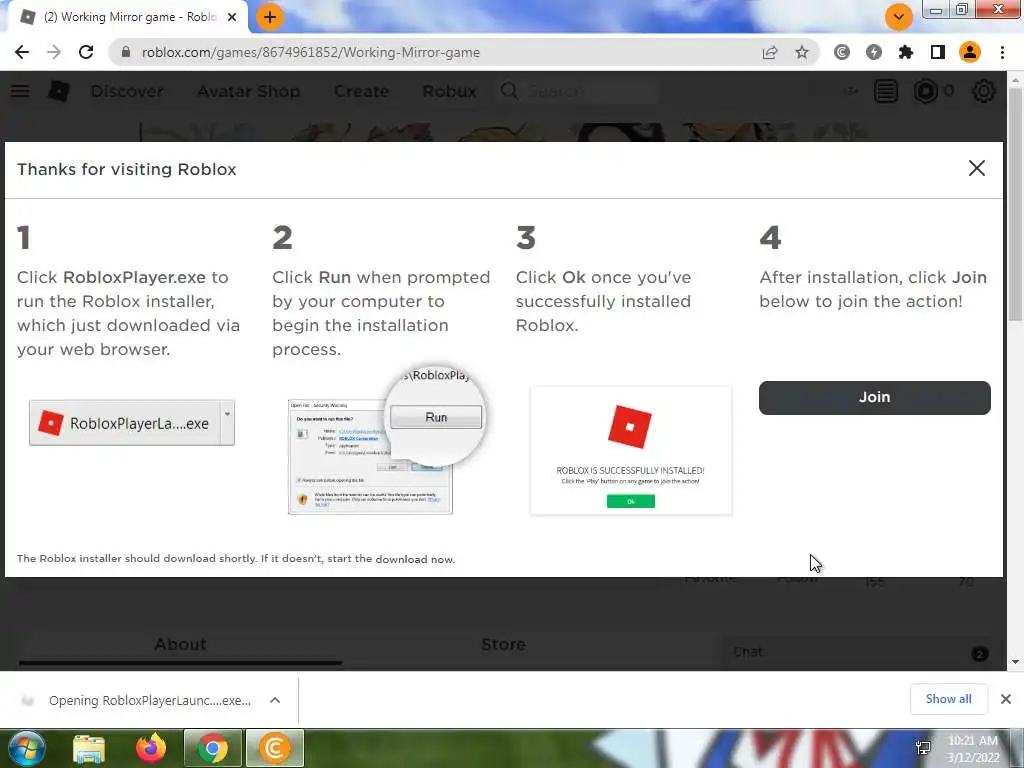Open the Roblox notifications list icon

(x=886, y=91)
